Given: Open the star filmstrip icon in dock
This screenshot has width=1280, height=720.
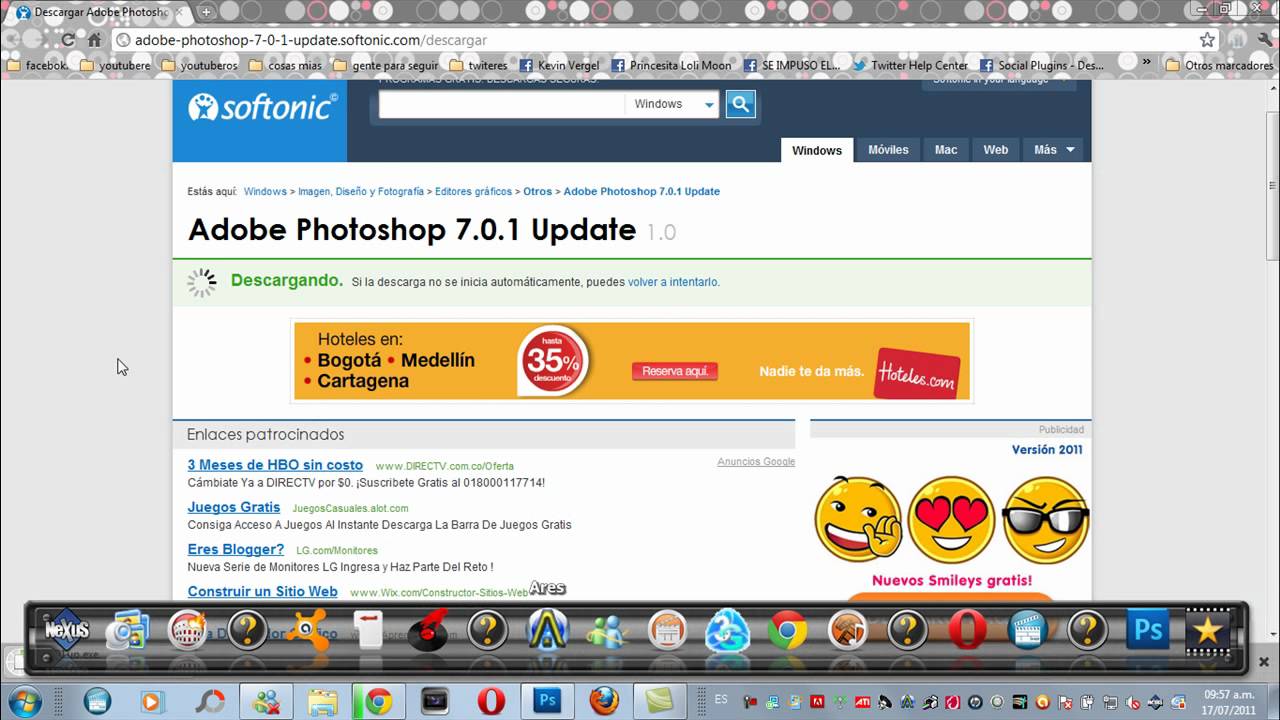Looking at the screenshot, I should (1207, 631).
